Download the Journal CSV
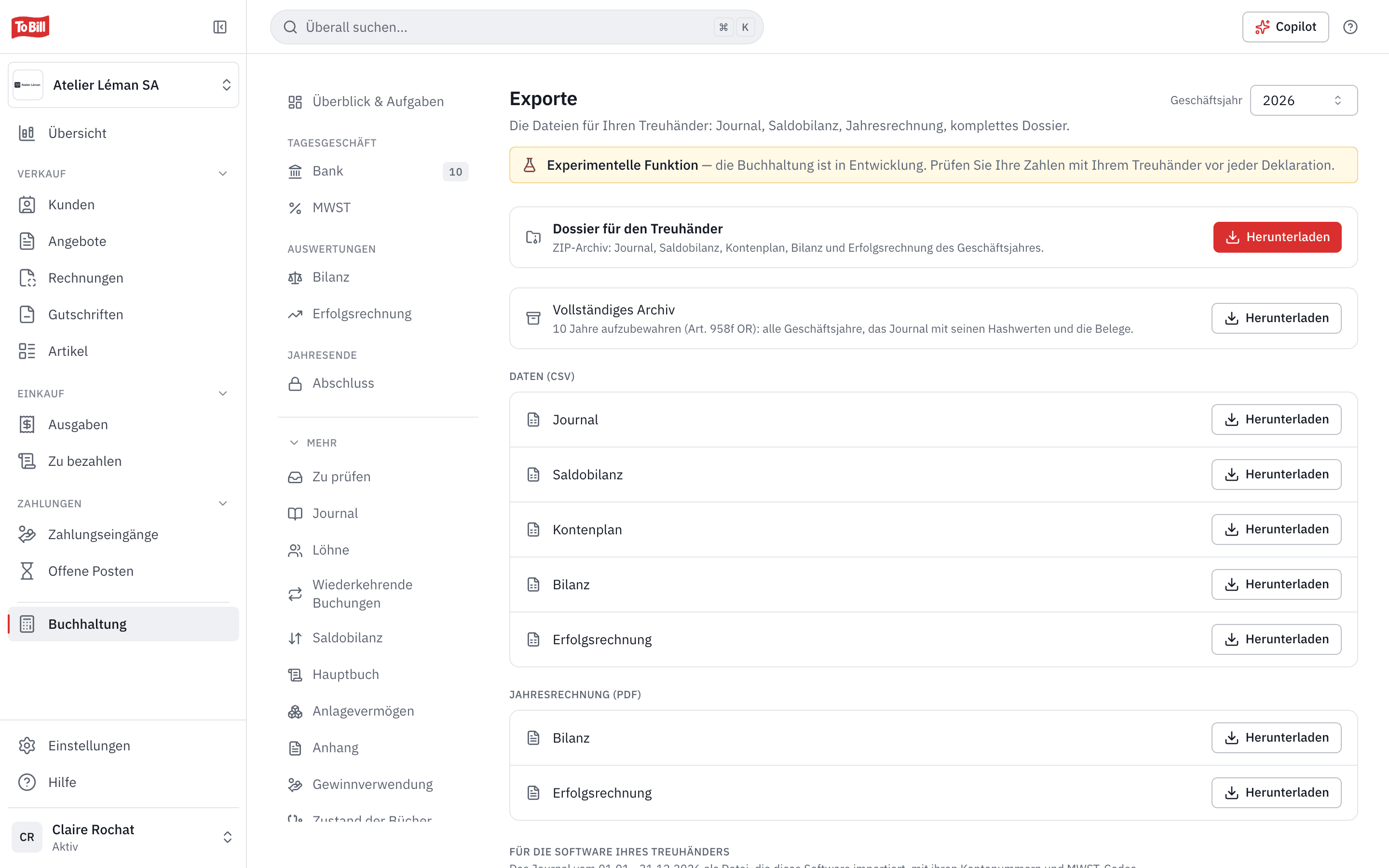 1277,420
